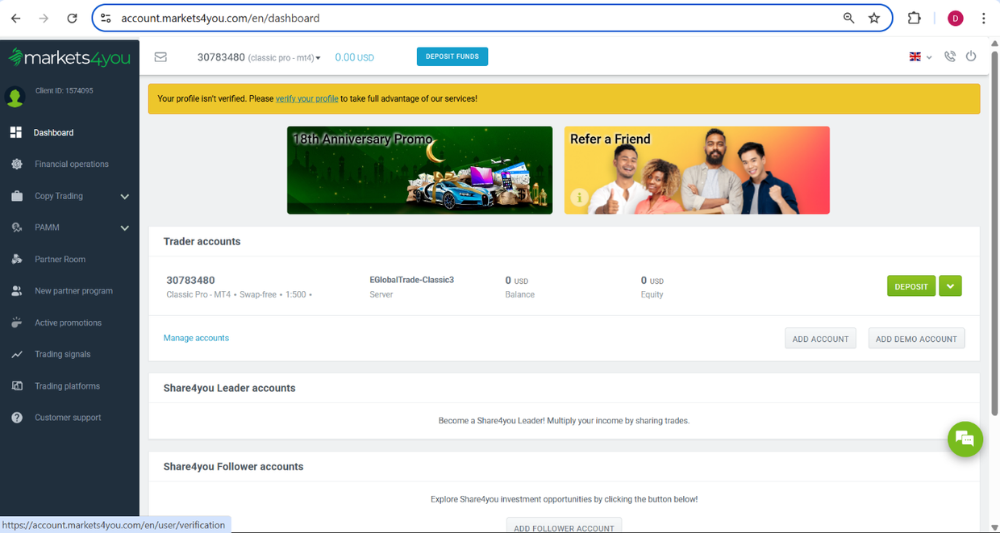Click the power logout icon
1000x535 pixels.
(970, 57)
